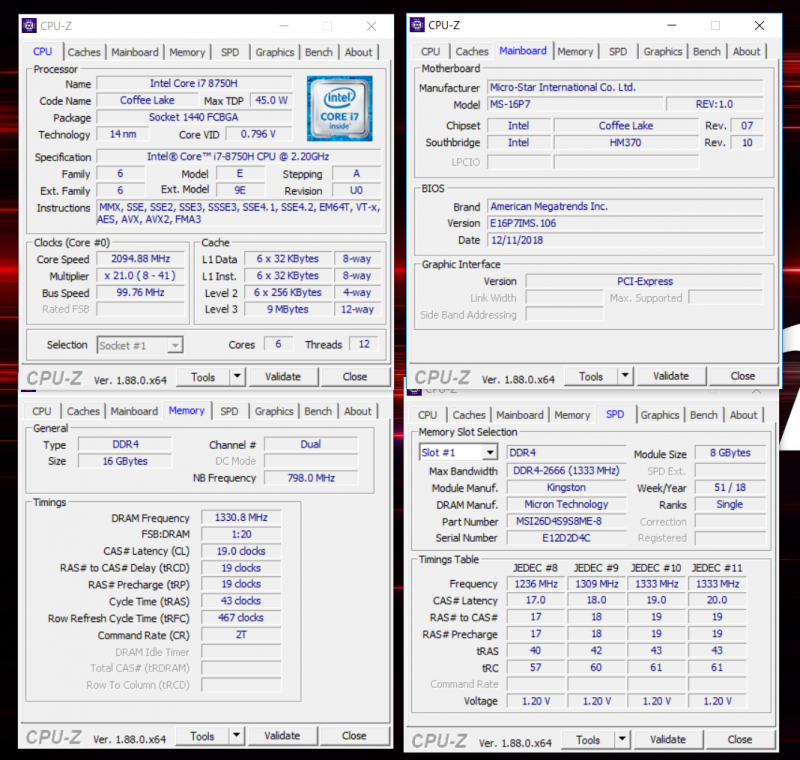Click Validate in the Memory timings window
This screenshot has width=800, height=760.
click(282, 736)
